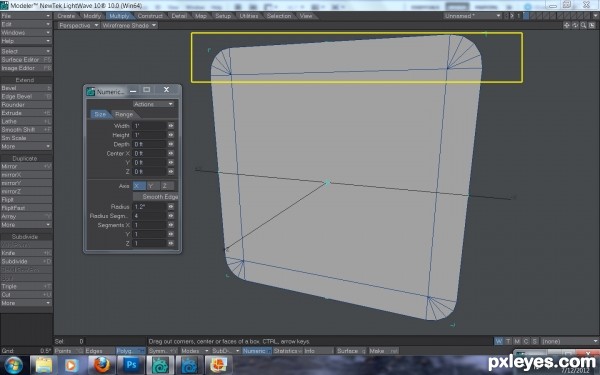This screenshot has height=375, width=600.
Task: Switch to first LightWave taskbar icon
Action: coord(160,365)
